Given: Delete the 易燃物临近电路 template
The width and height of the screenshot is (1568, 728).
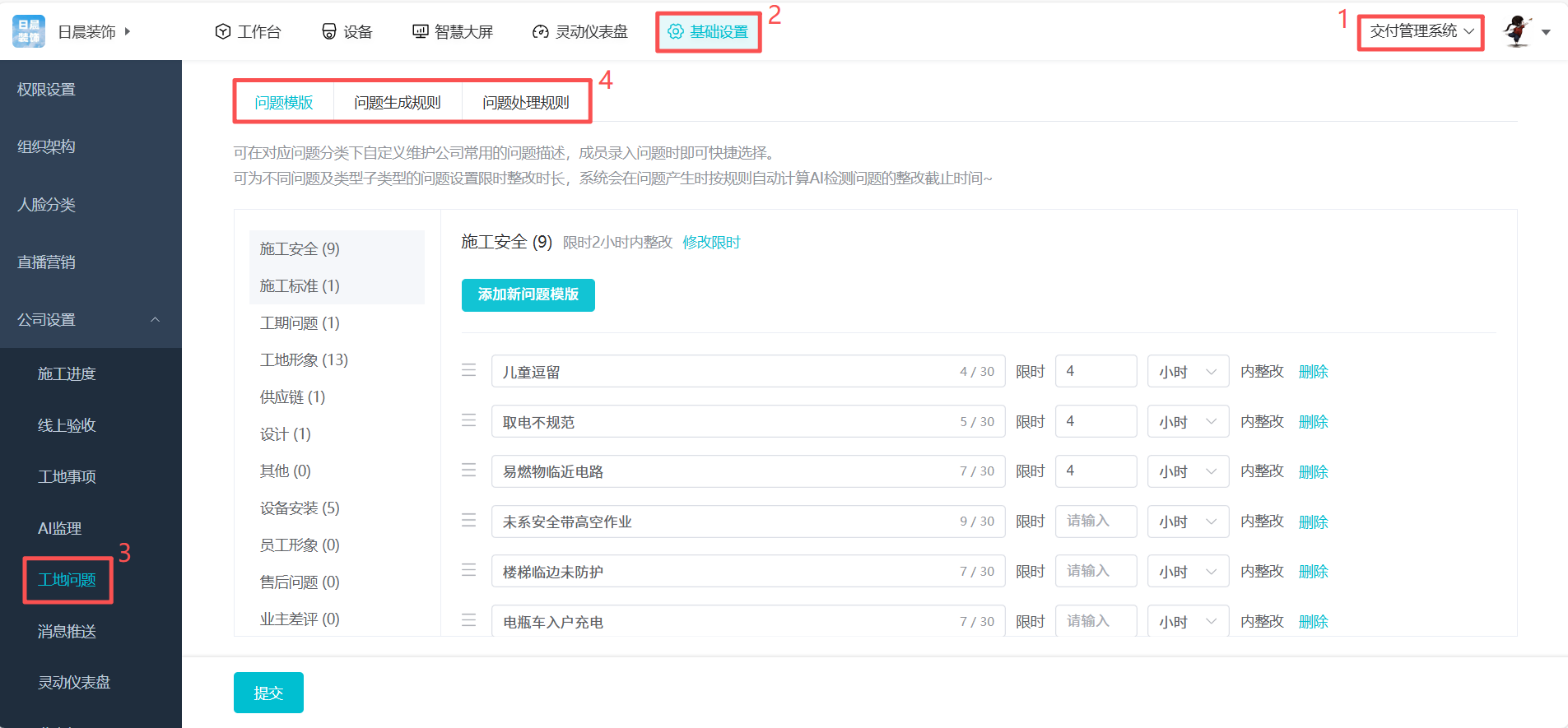Looking at the screenshot, I should pos(1313,471).
